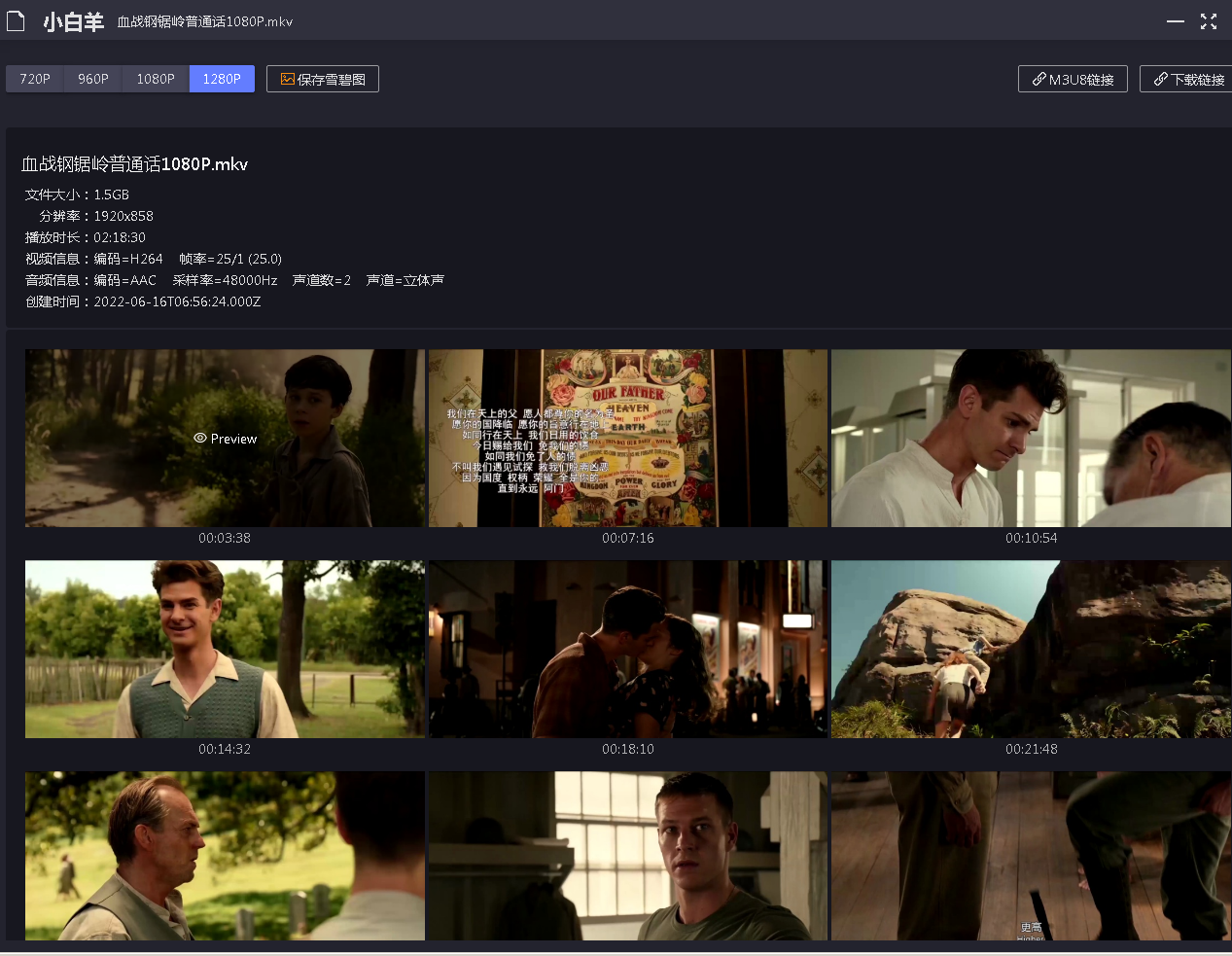The width and height of the screenshot is (1232, 956).
Task: Open the thumbnail at 00:10:54
Action: coord(1032,439)
